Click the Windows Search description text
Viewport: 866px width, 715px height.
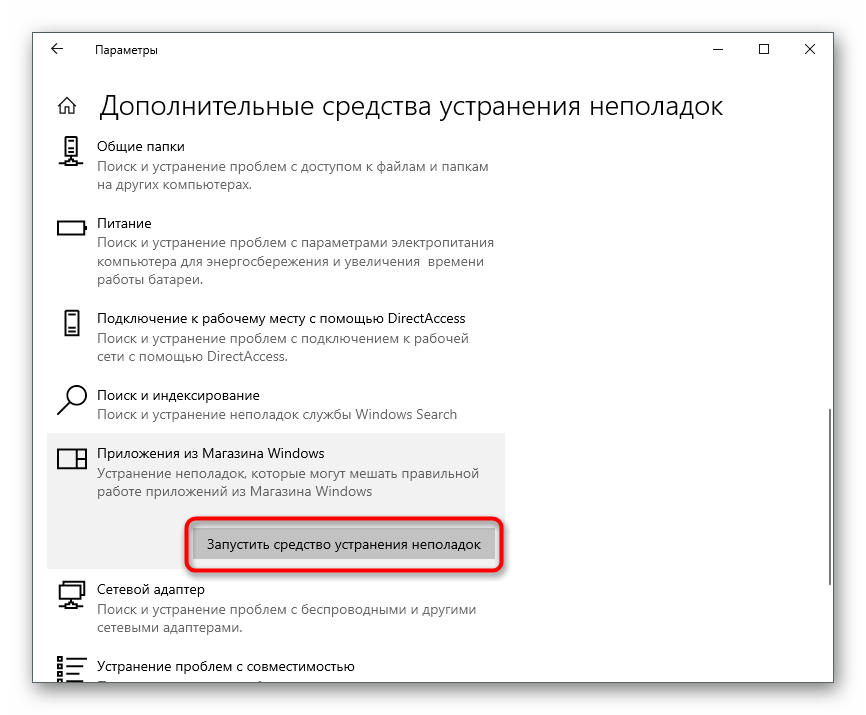click(277, 415)
